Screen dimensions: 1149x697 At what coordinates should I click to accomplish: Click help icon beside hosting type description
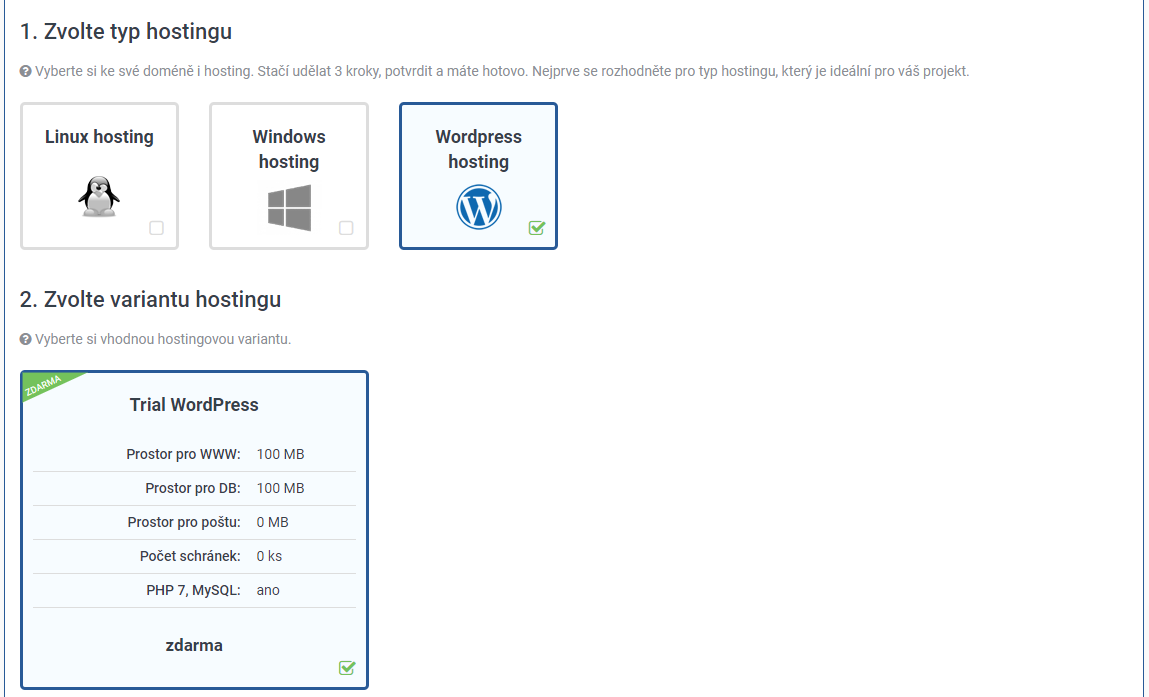point(26,71)
